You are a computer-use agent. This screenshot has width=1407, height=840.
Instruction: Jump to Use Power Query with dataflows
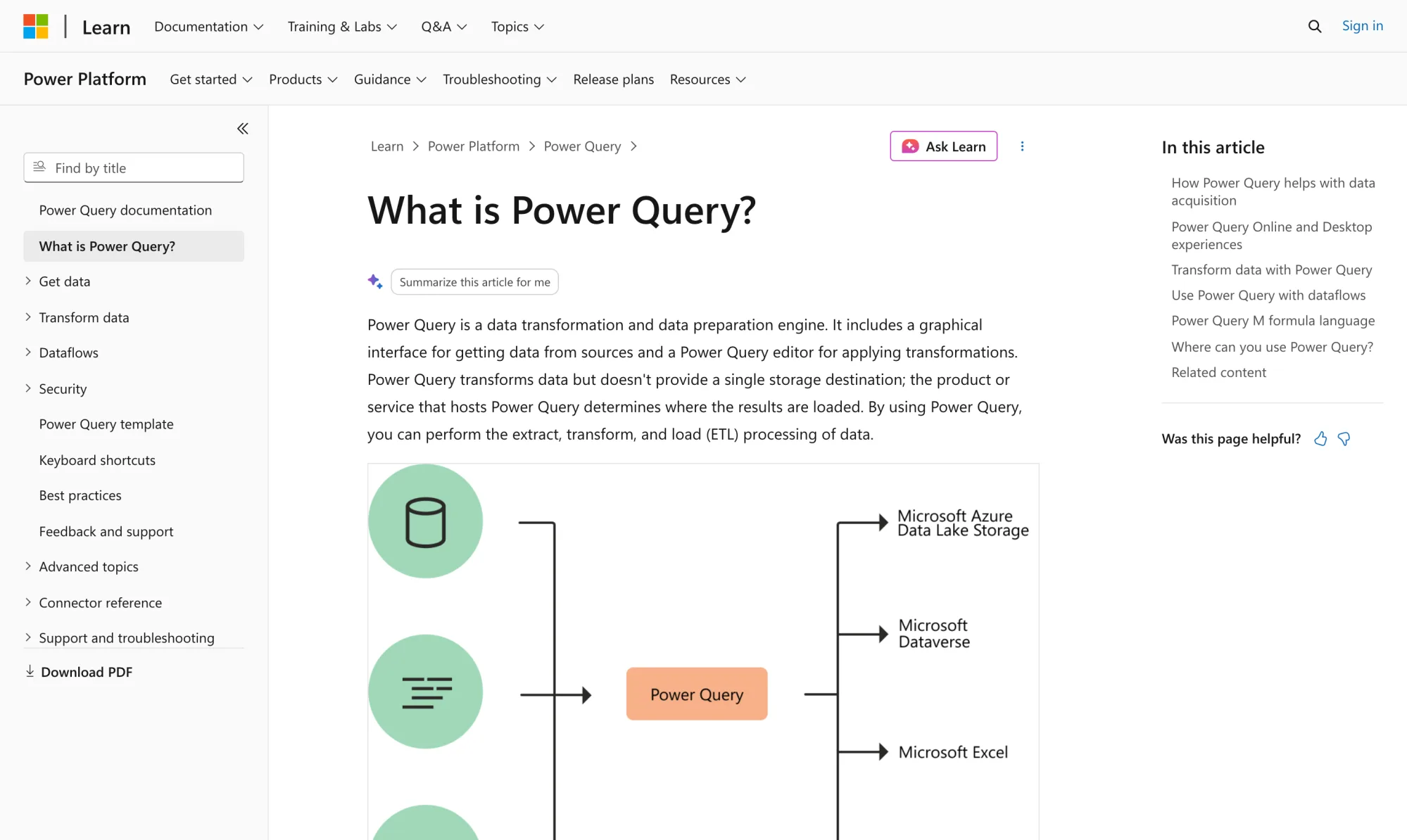(x=1268, y=295)
